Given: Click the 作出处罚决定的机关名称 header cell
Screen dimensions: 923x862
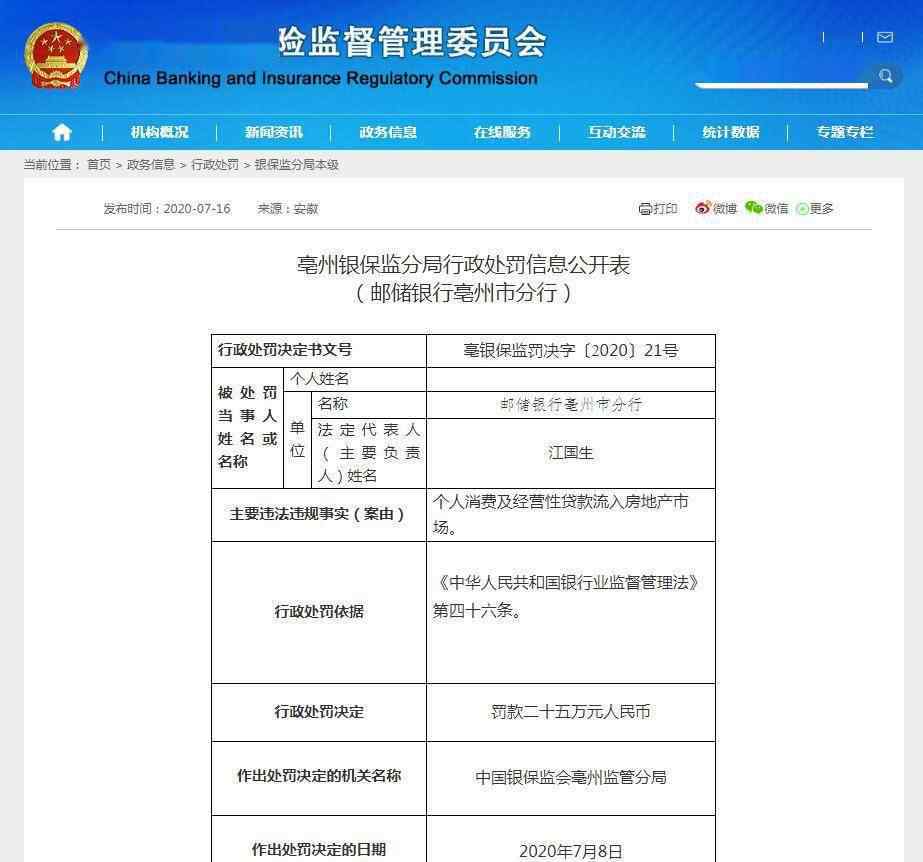Looking at the screenshot, I should (x=318, y=776).
